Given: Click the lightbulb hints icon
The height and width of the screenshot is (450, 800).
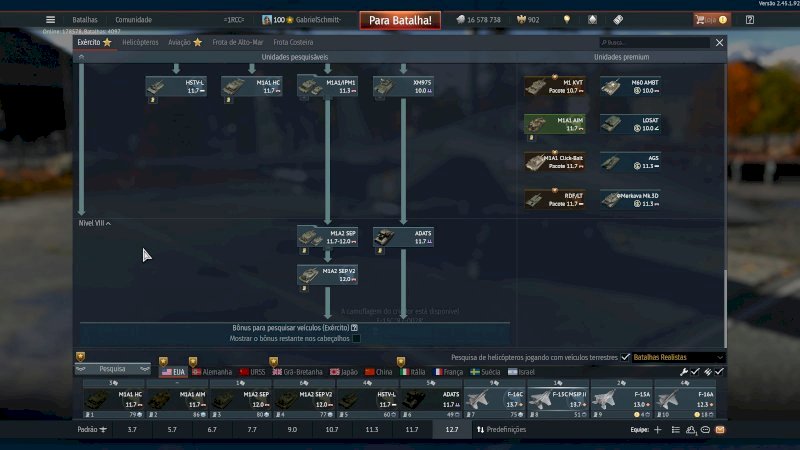Looking at the screenshot, I should coord(566,20).
